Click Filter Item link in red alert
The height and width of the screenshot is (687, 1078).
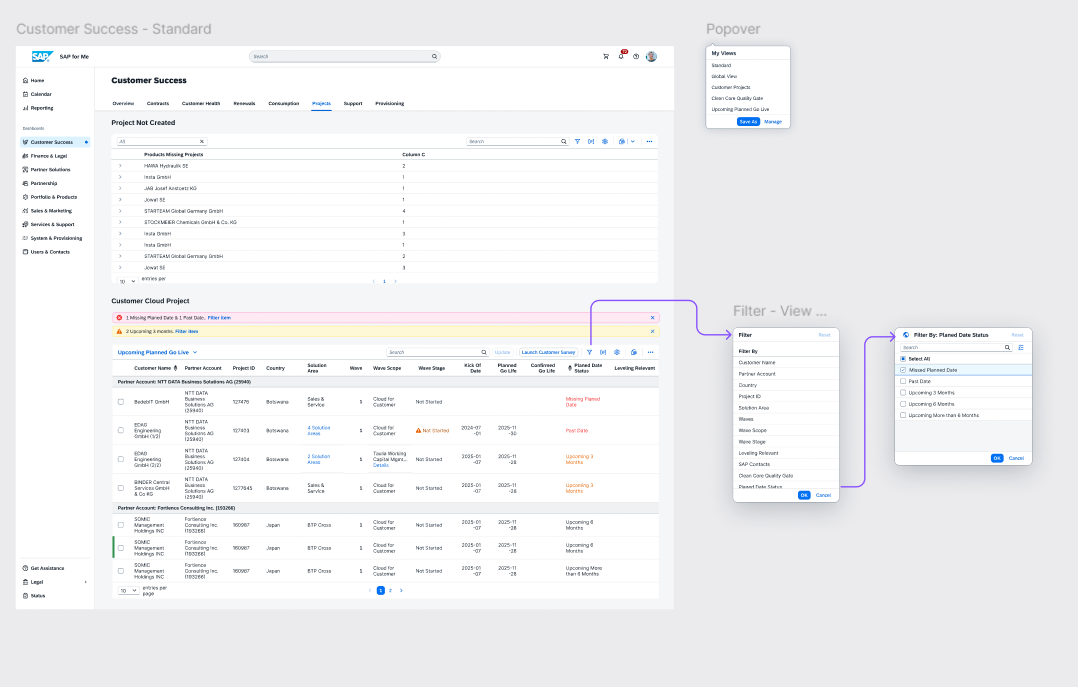pos(219,318)
